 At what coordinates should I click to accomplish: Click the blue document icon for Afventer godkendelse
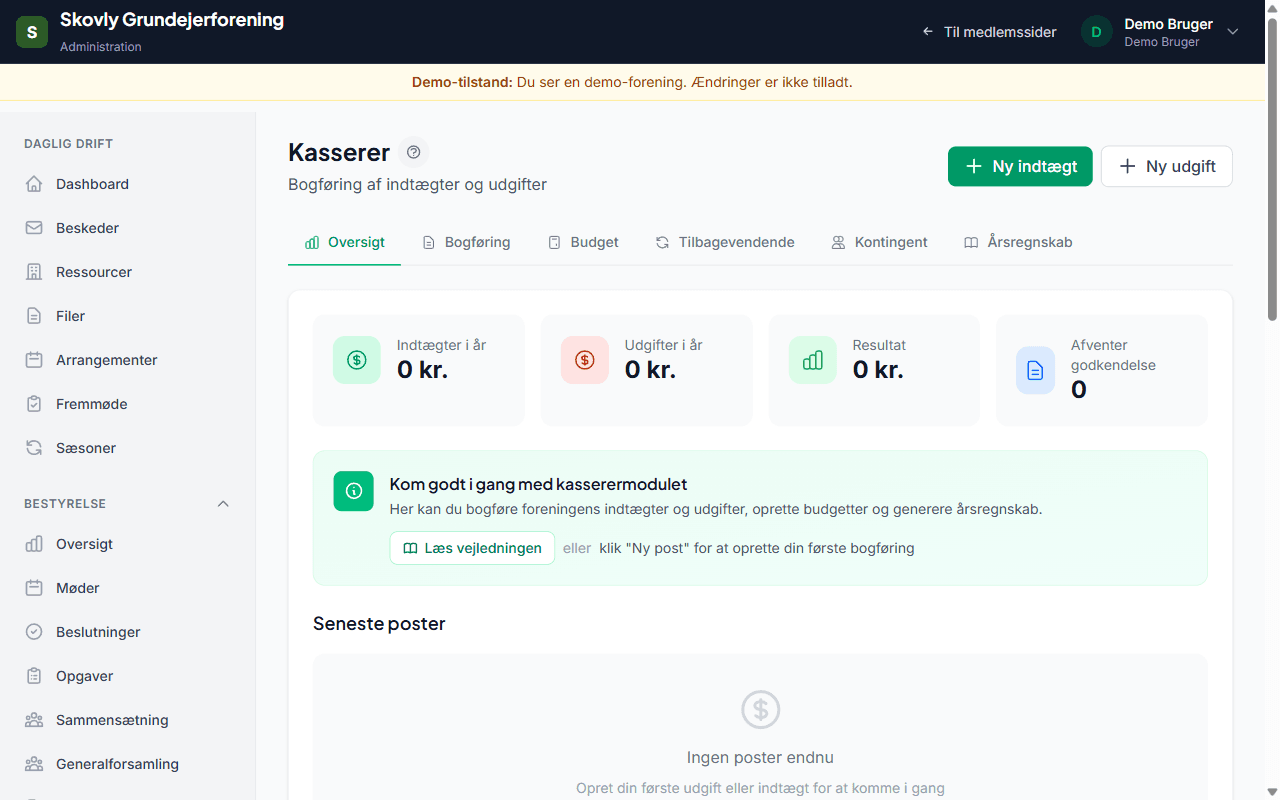coord(1035,370)
